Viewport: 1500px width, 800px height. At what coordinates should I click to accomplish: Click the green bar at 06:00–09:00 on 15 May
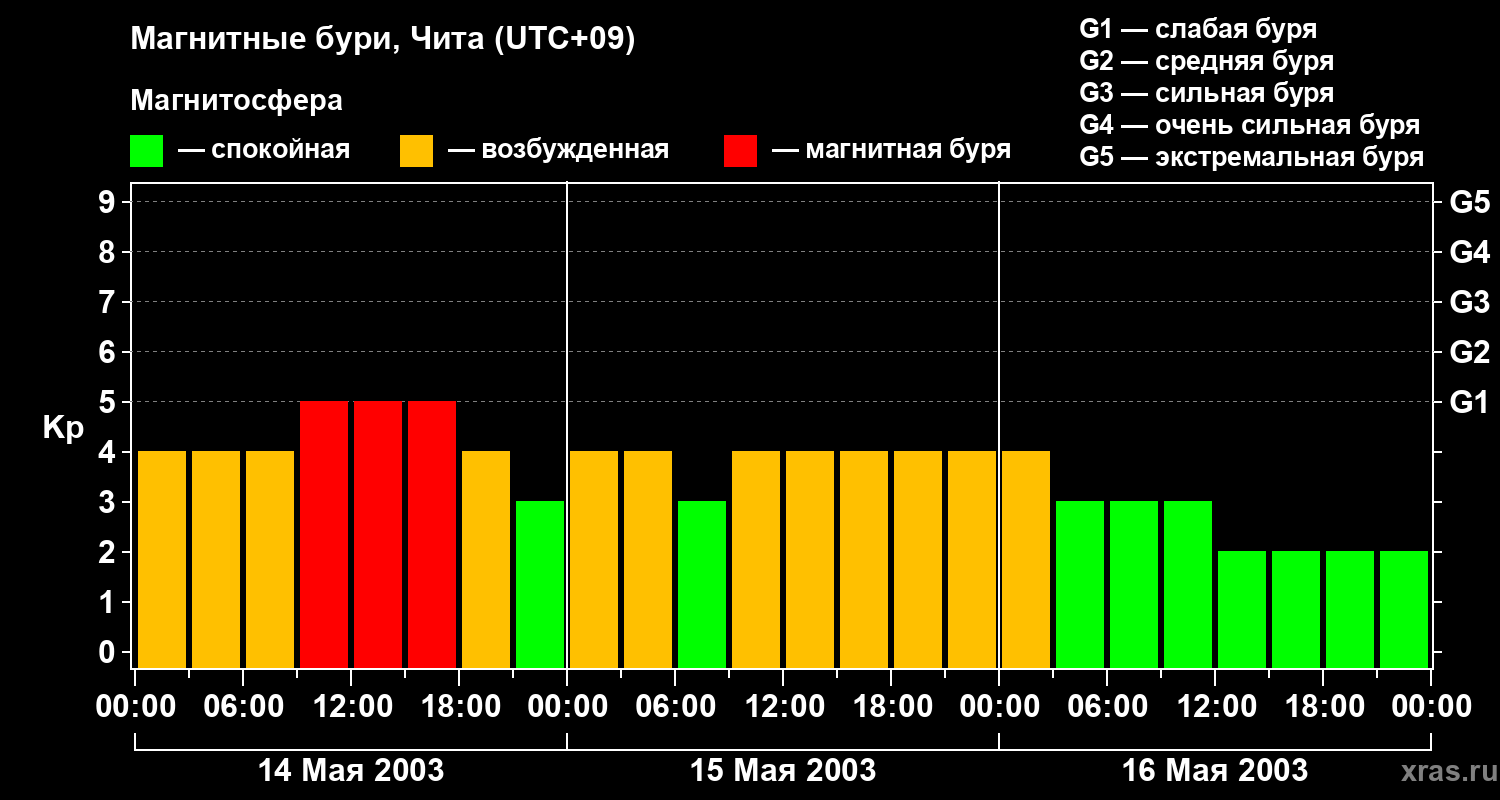pos(702,585)
